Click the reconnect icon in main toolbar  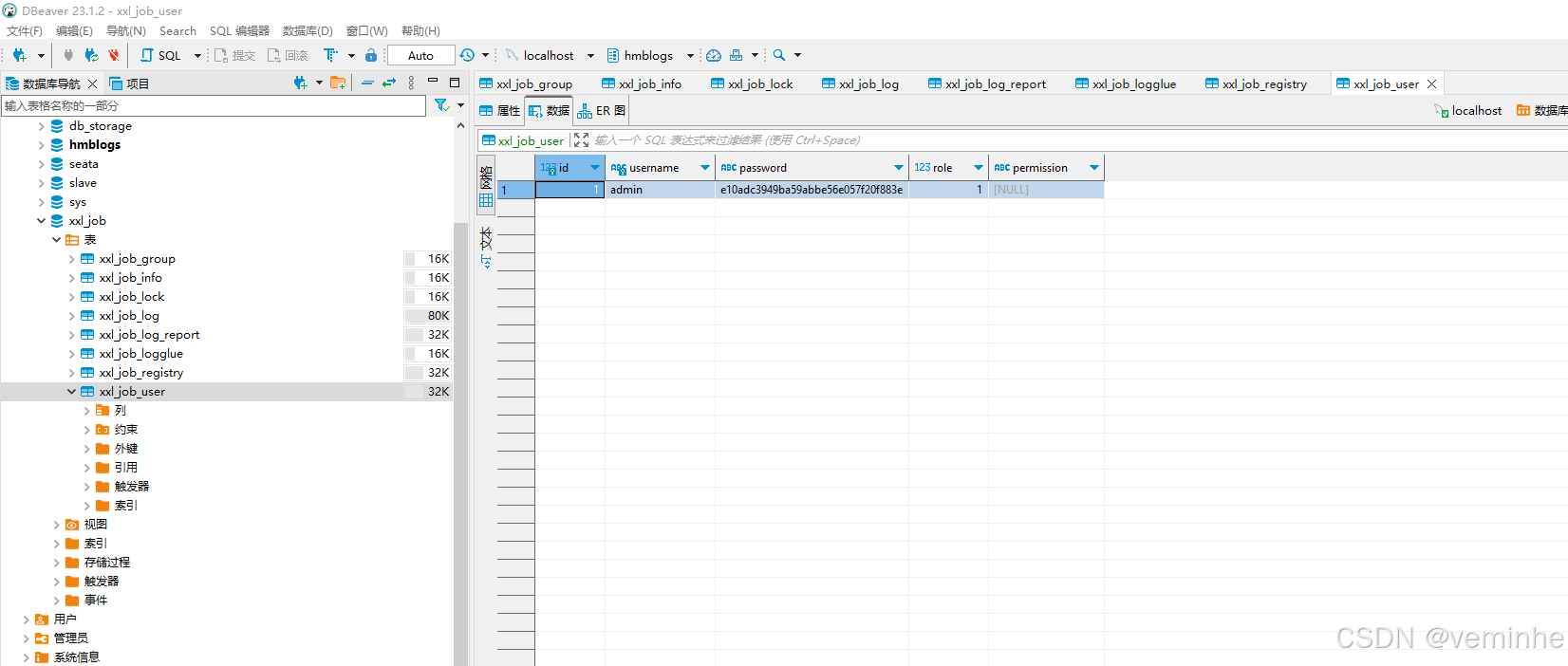(91, 55)
